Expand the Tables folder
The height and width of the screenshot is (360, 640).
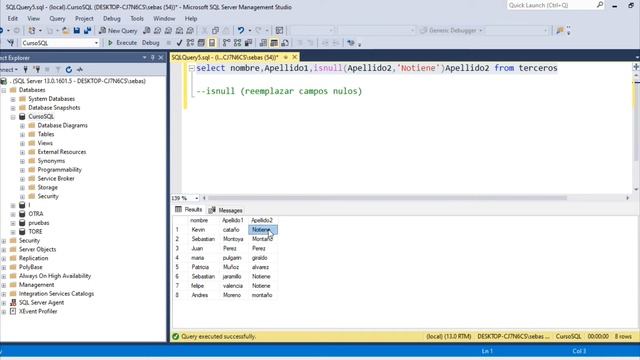coord(22,135)
